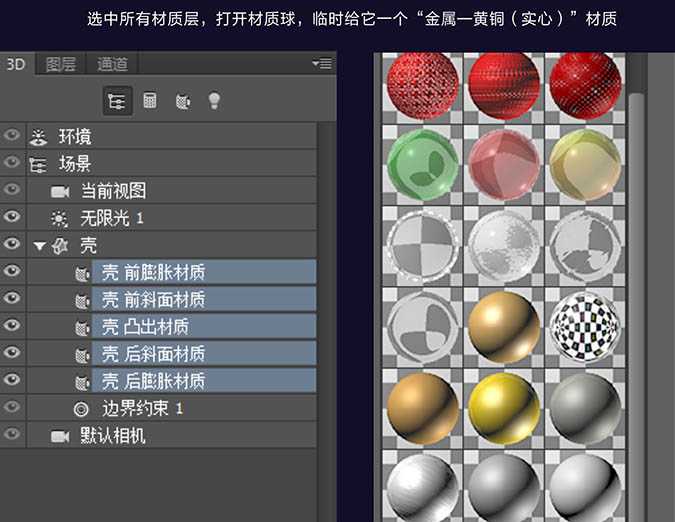
Task: Click the camera icon beside 默认相机
Action: [60, 436]
